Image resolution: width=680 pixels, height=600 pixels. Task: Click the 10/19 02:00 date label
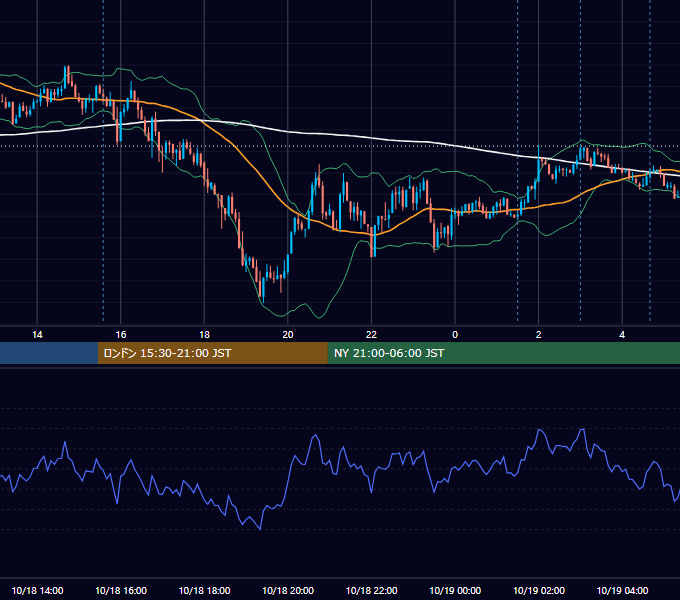pyautogui.click(x=539, y=590)
